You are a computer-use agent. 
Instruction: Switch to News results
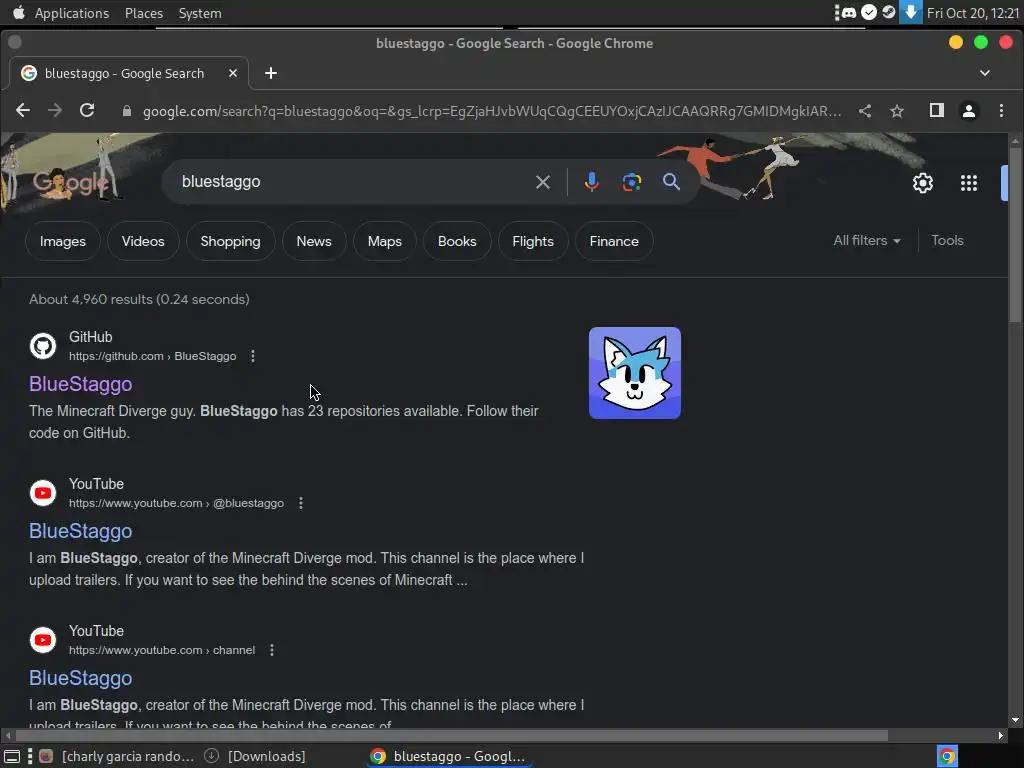314,241
